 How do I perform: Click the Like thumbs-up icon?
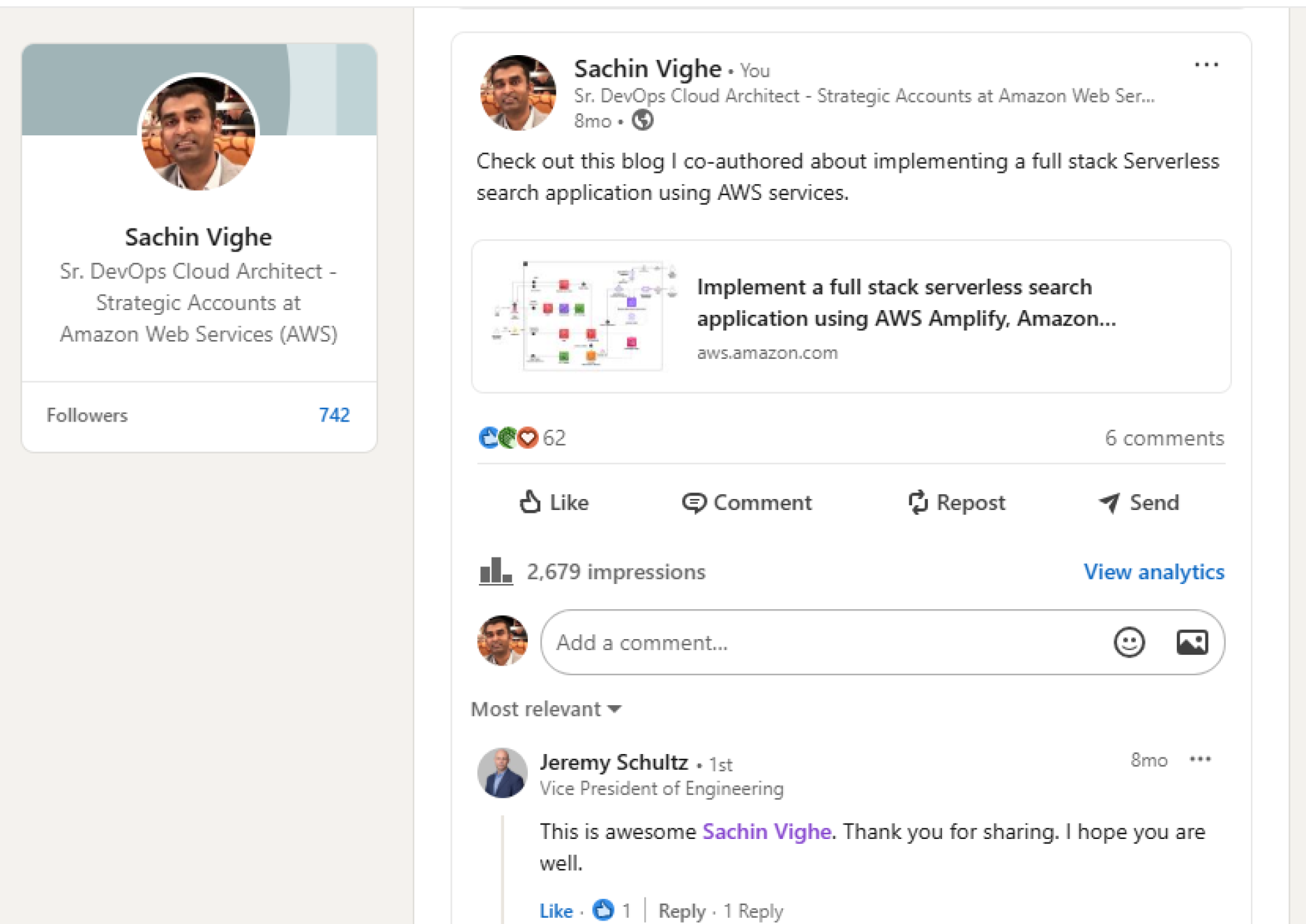point(531,502)
